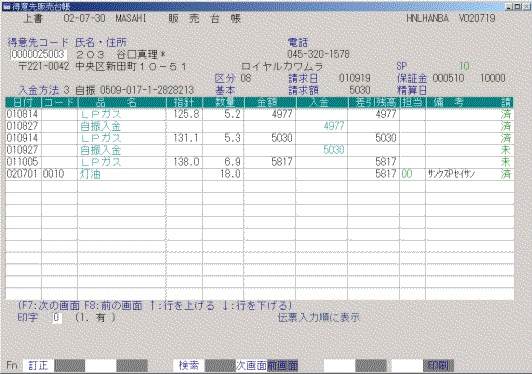The width and height of the screenshot is (532, 374).
Task: Click the quantity value 18.0
Action: [230, 174]
